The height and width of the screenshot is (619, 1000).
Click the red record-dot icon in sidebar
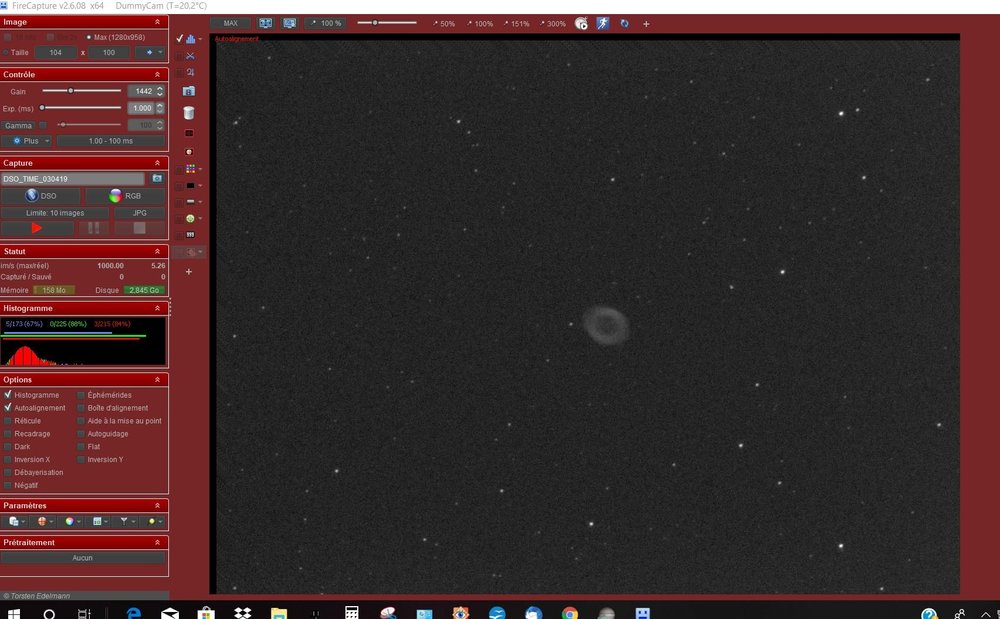(189, 152)
